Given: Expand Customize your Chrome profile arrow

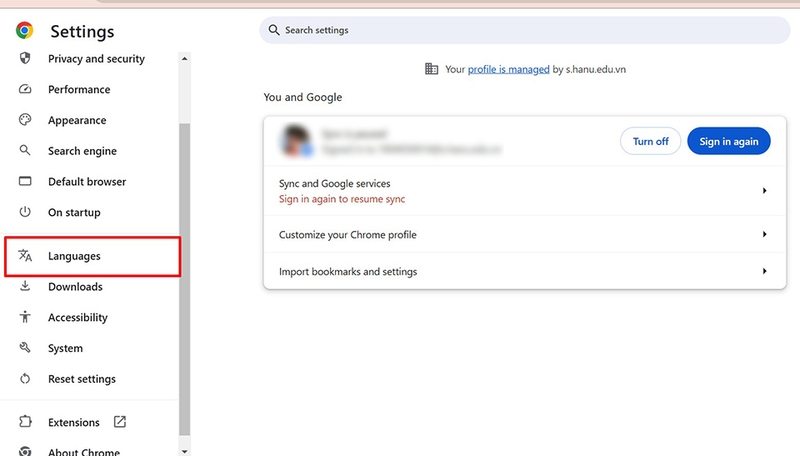Looking at the screenshot, I should (764, 234).
